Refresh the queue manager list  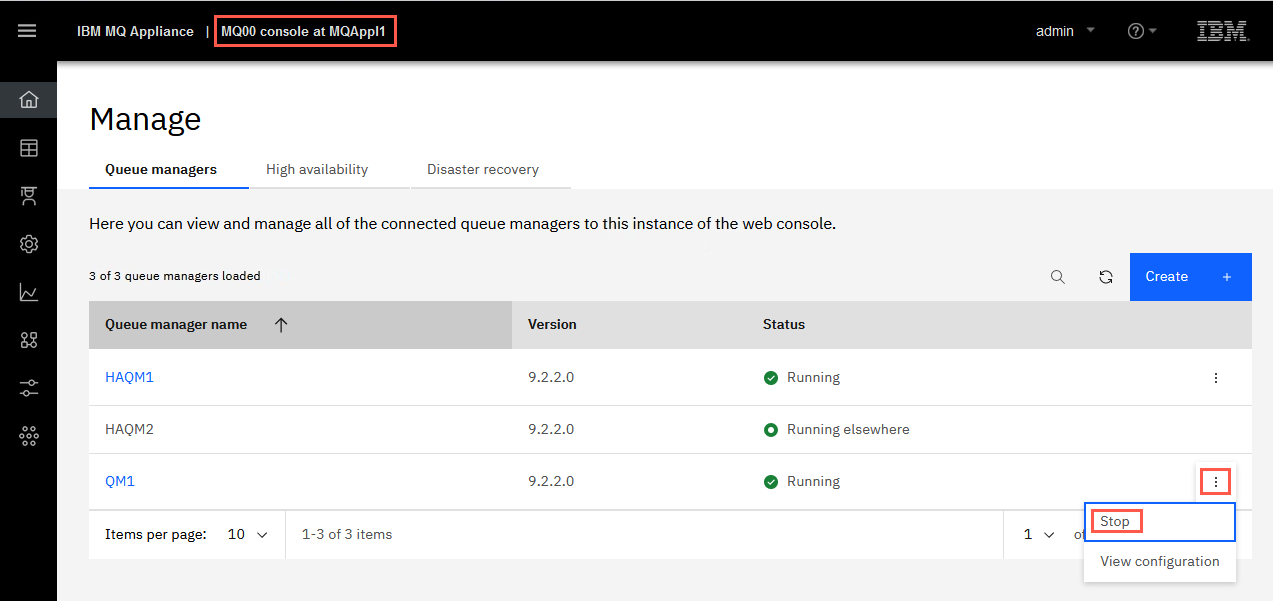pyautogui.click(x=1105, y=277)
